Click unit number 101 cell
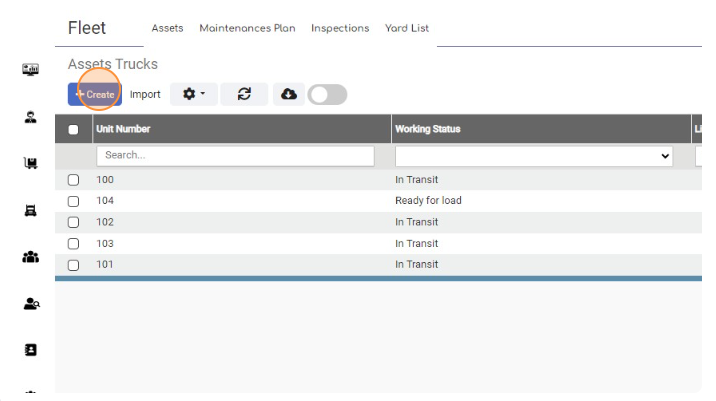 (105, 264)
